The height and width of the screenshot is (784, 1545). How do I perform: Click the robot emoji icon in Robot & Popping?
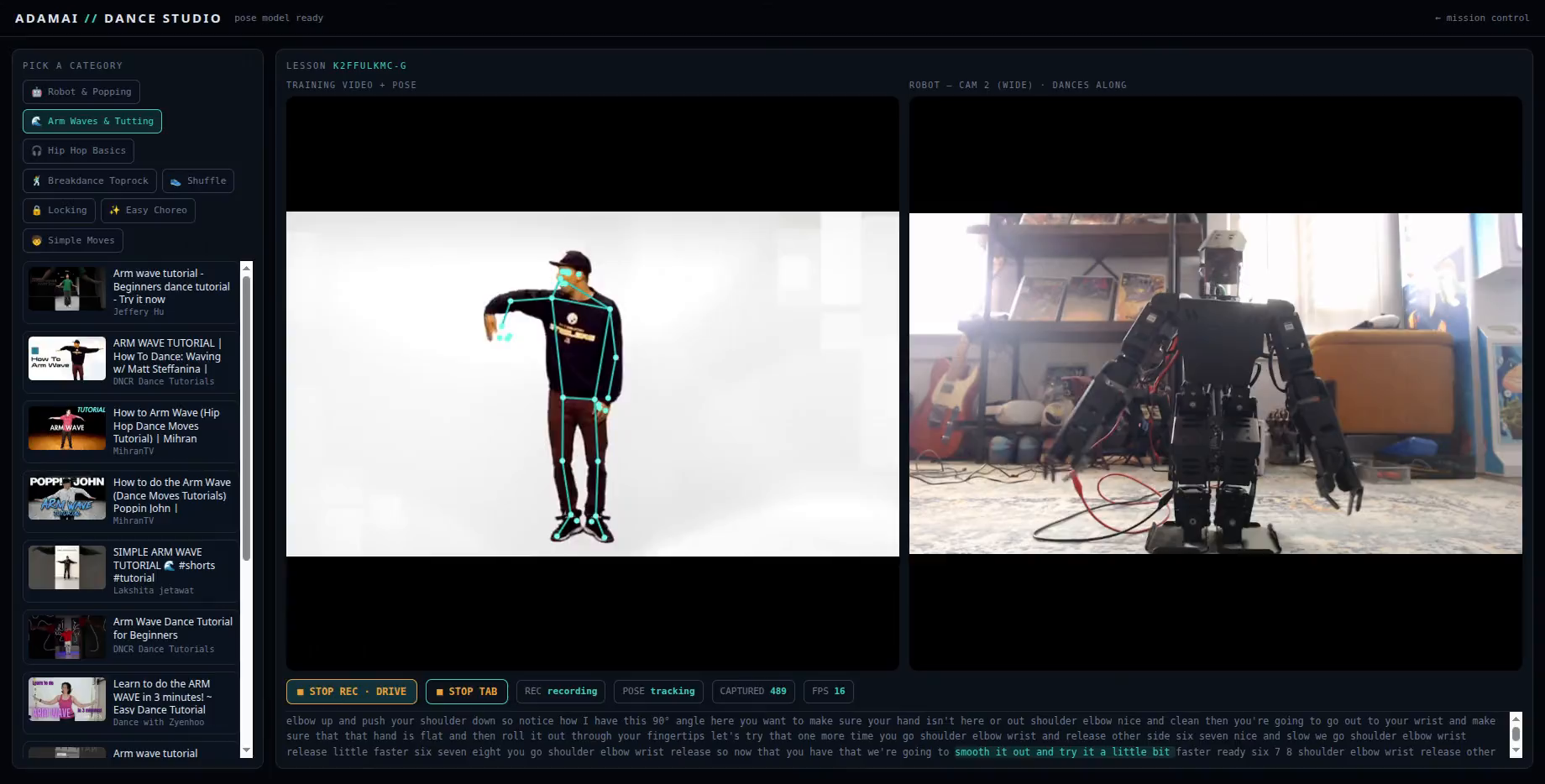[x=37, y=92]
